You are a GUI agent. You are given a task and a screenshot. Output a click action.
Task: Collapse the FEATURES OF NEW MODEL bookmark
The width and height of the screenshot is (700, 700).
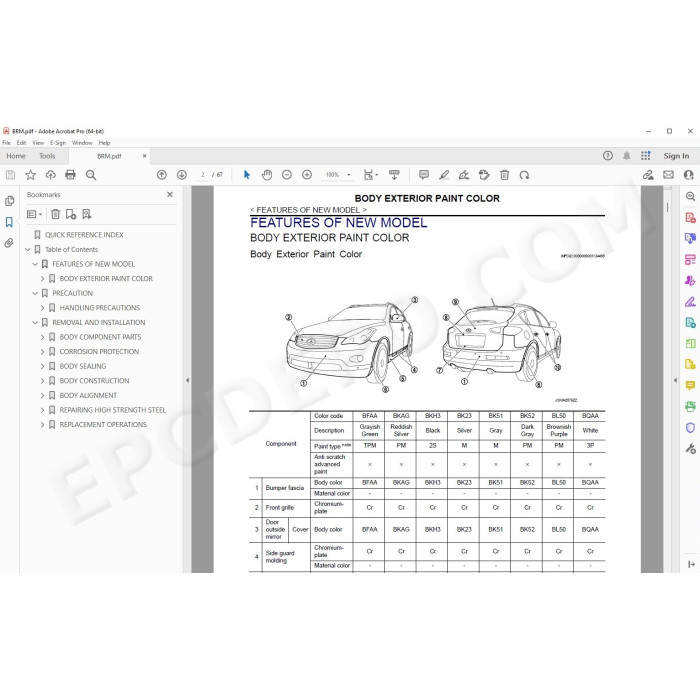35,264
